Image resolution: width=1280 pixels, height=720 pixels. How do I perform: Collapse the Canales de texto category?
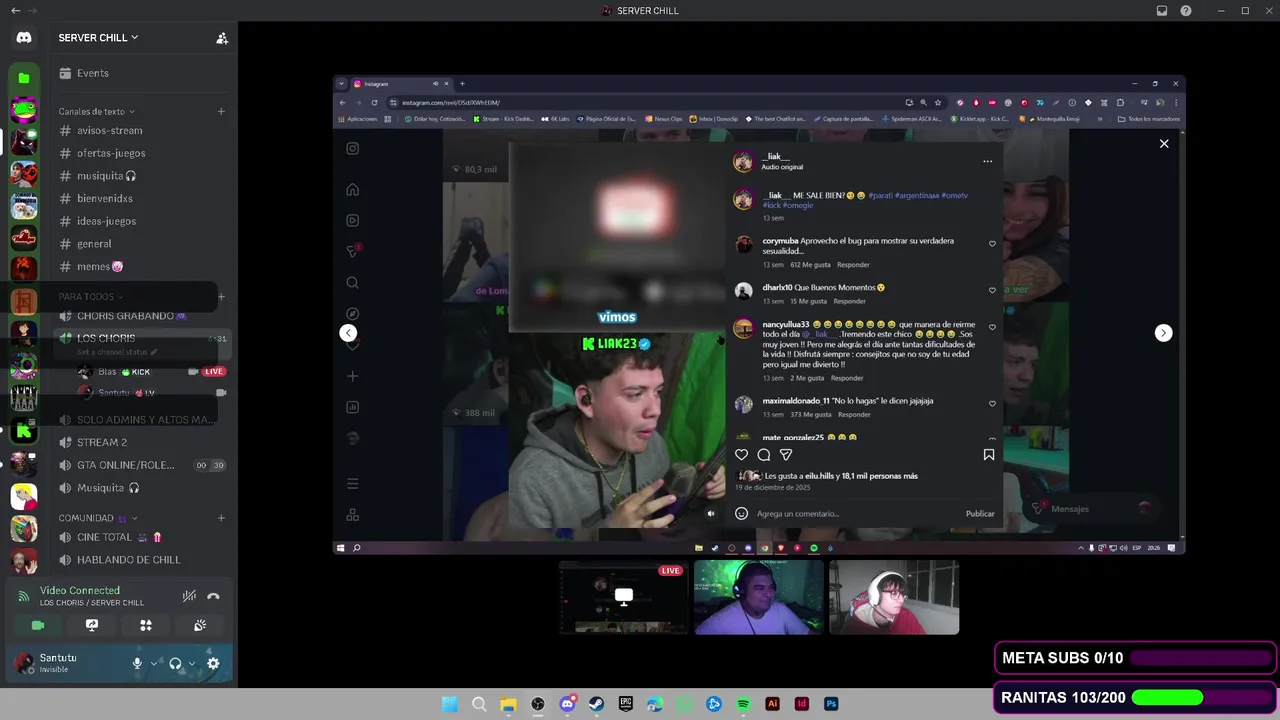click(96, 112)
